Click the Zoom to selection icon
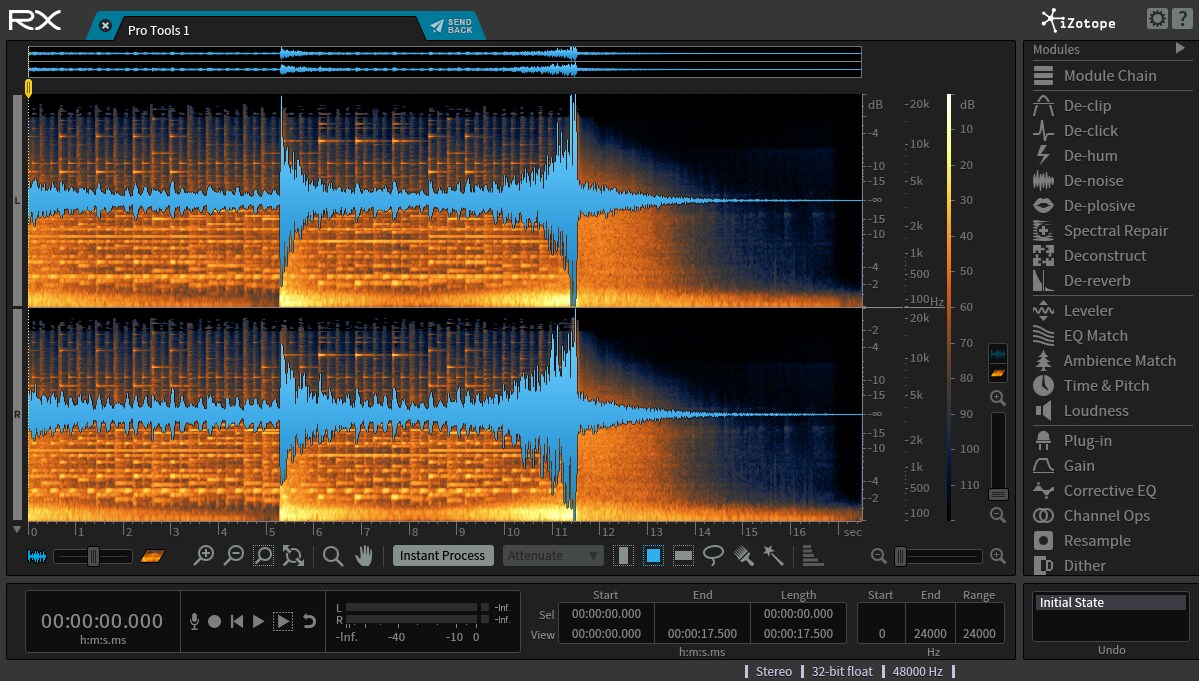This screenshot has height=681, width=1199. (263, 556)
